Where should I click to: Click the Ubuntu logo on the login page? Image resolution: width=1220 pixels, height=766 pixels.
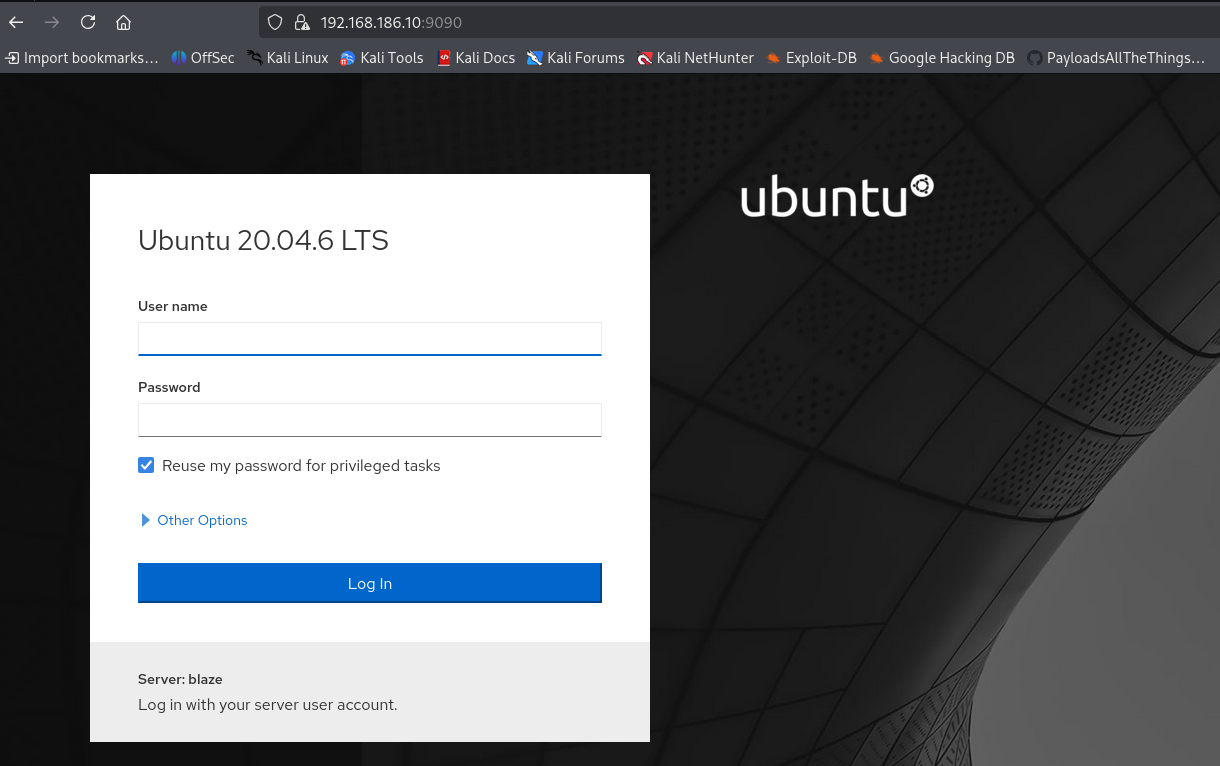pos(837,195)
